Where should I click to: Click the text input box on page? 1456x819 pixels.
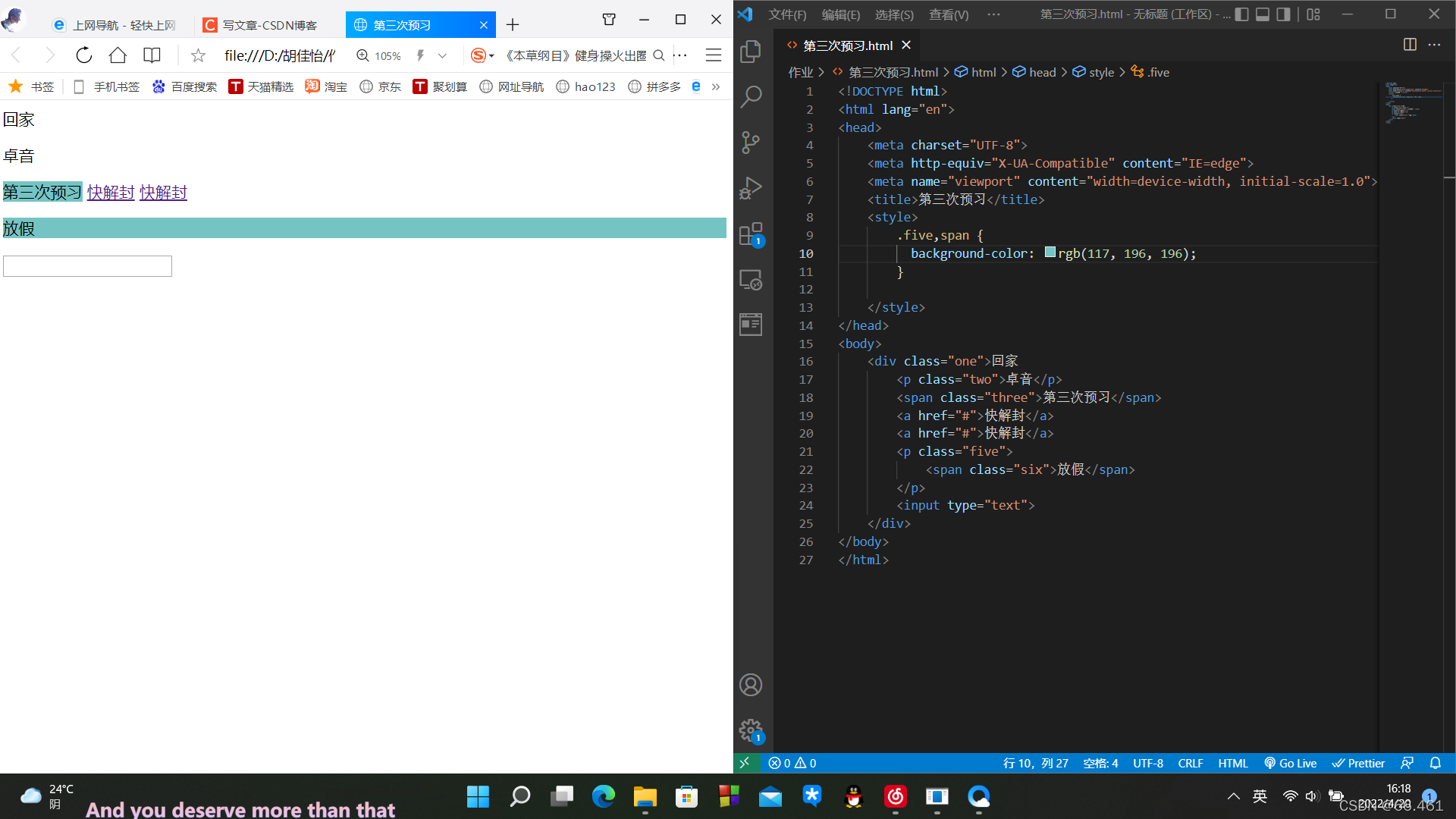[x=87, y=266]
